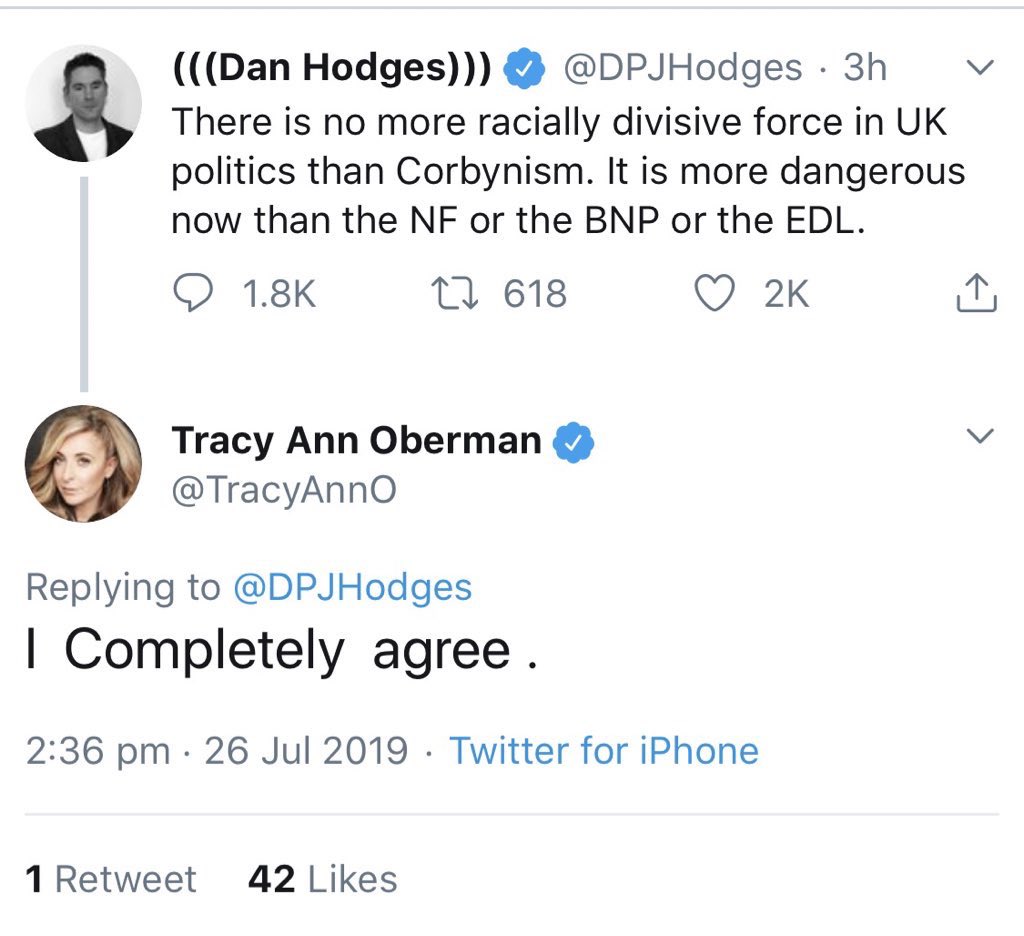1024x936 pixels.
Task: Tap the retweet icon on Dan Hodges' tweet
Action: (x=455, y=293)
